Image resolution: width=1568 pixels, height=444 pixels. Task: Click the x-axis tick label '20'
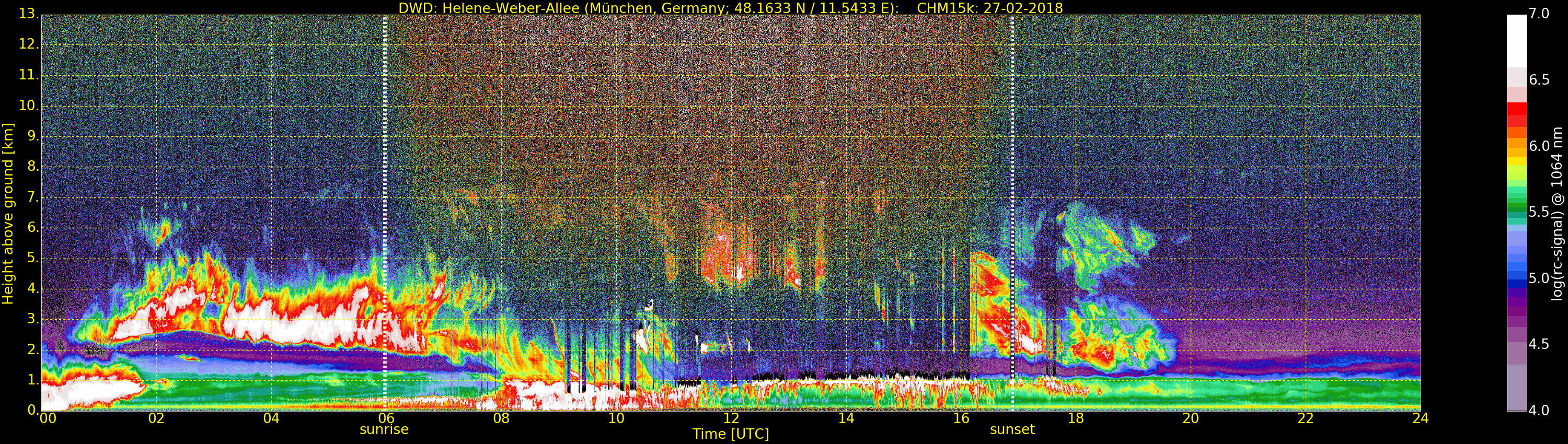pyautogui.click(x=1191, y=418)
